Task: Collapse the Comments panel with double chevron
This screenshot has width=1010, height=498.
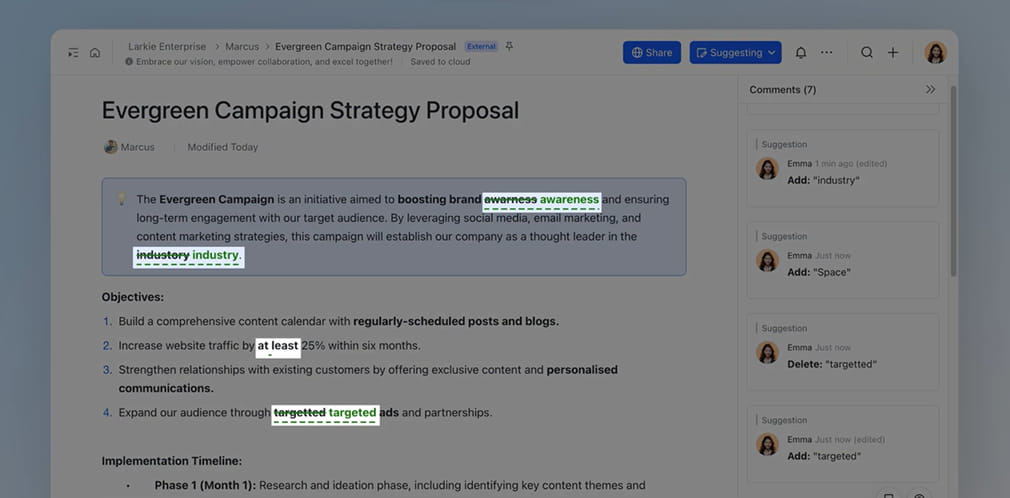Action: click(930, 90)
